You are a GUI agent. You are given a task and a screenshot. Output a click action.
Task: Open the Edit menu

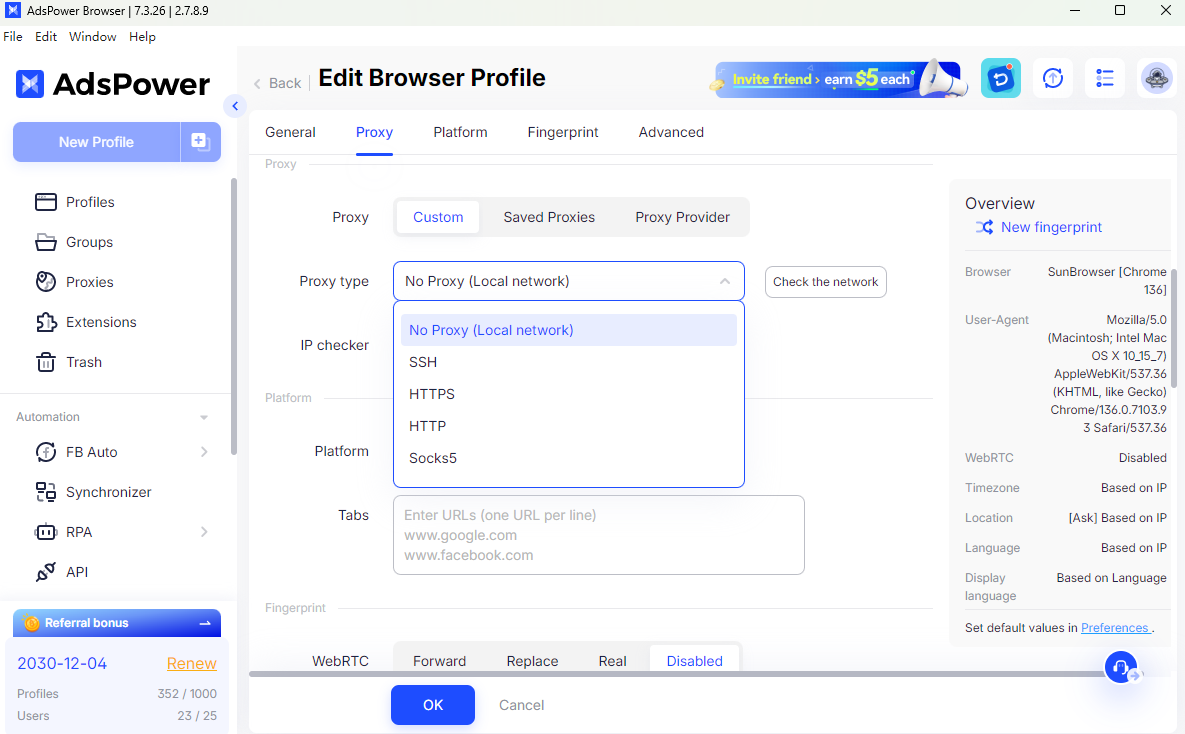(46, 36)
